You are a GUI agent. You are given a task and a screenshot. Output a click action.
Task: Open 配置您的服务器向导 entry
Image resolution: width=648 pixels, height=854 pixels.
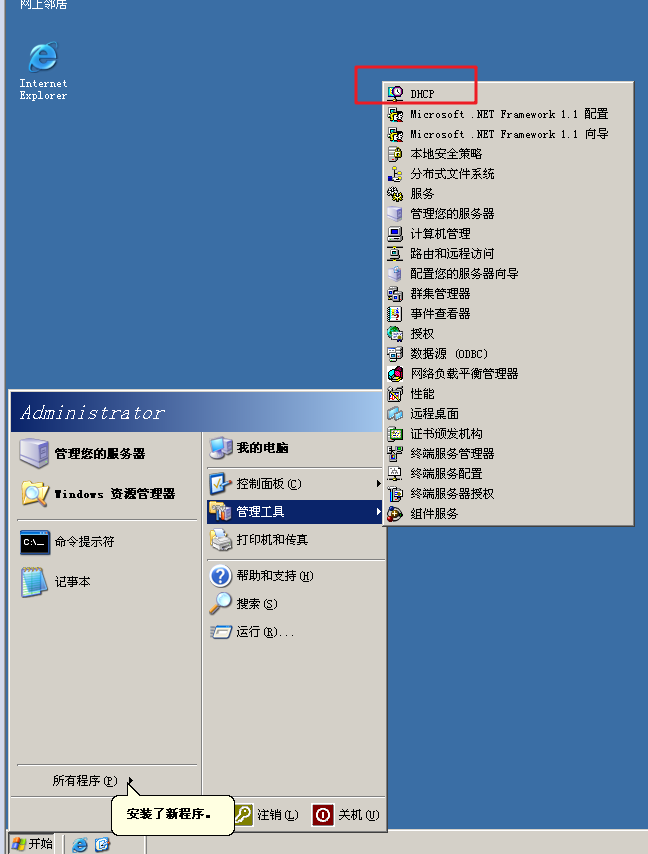click(x=509, y=273)
